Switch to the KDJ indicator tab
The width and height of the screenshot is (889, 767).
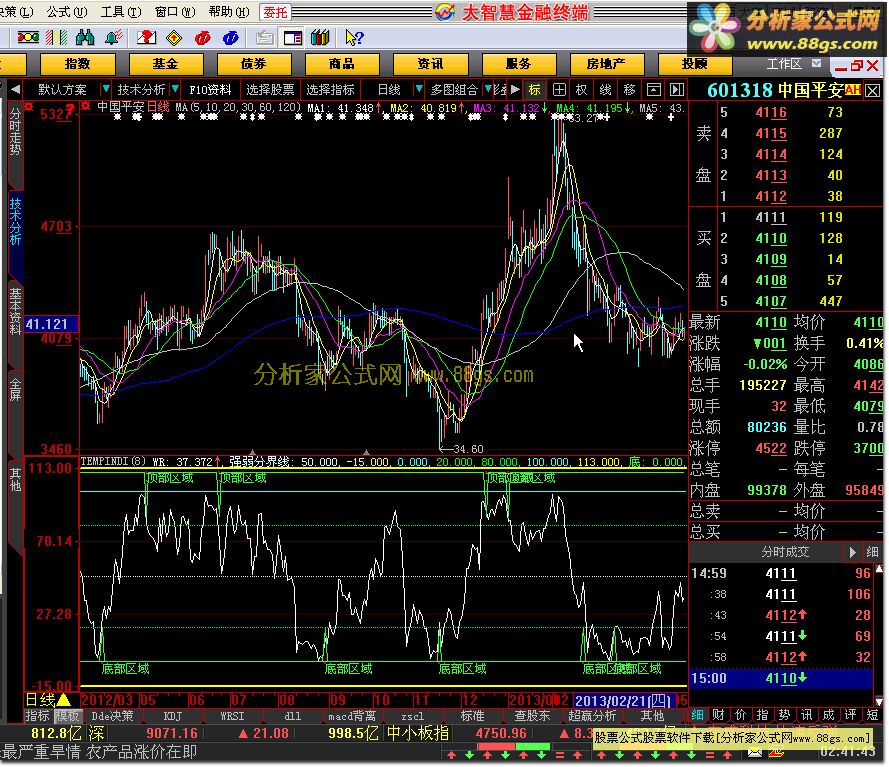click(172, 716)
